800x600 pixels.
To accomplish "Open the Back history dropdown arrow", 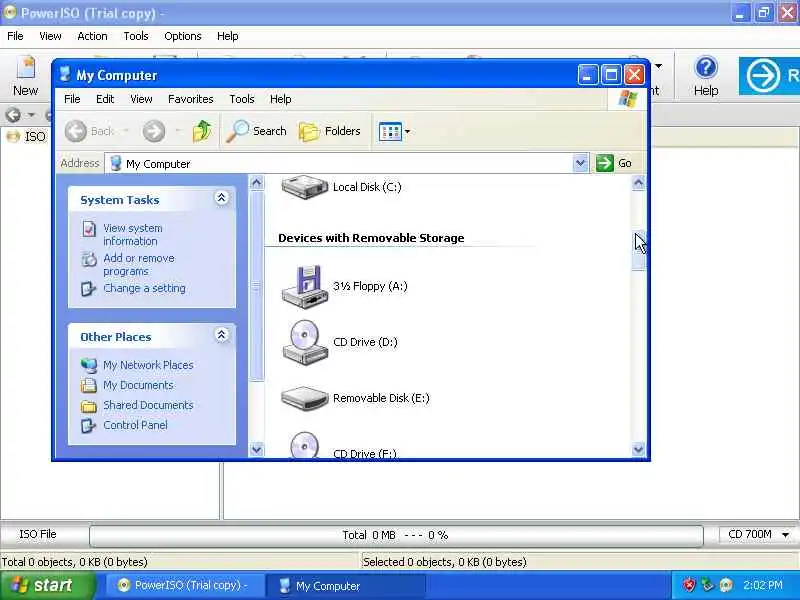I will coord(126,131).
